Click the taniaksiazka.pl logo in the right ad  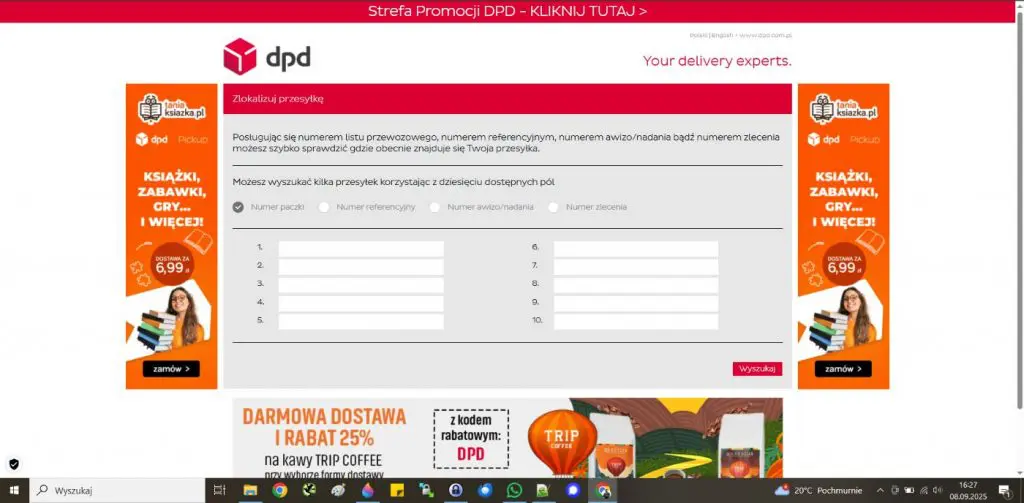click(x=844, y=108)
